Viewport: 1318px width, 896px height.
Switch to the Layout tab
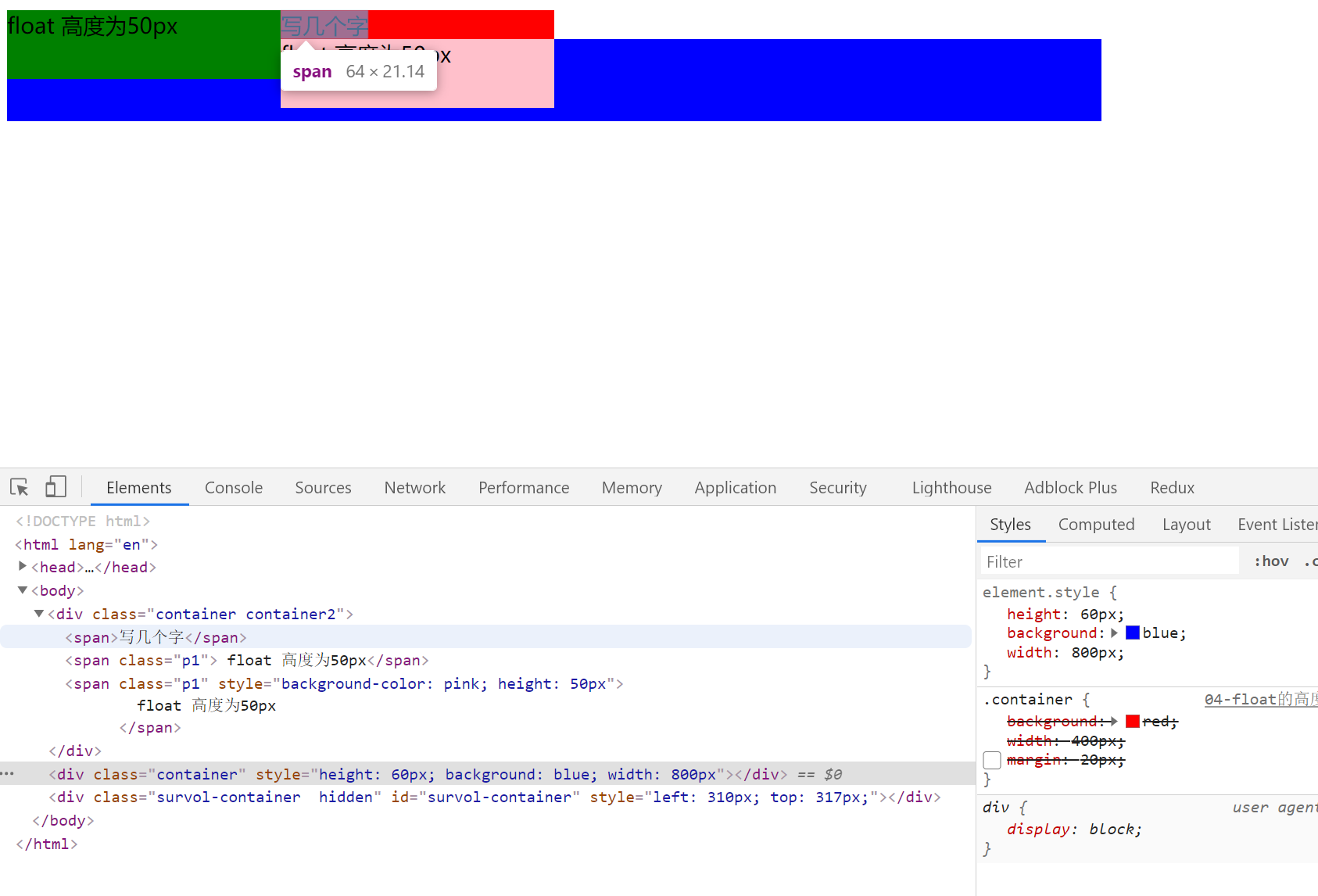pyautogui.click(x=1186, y=525)
